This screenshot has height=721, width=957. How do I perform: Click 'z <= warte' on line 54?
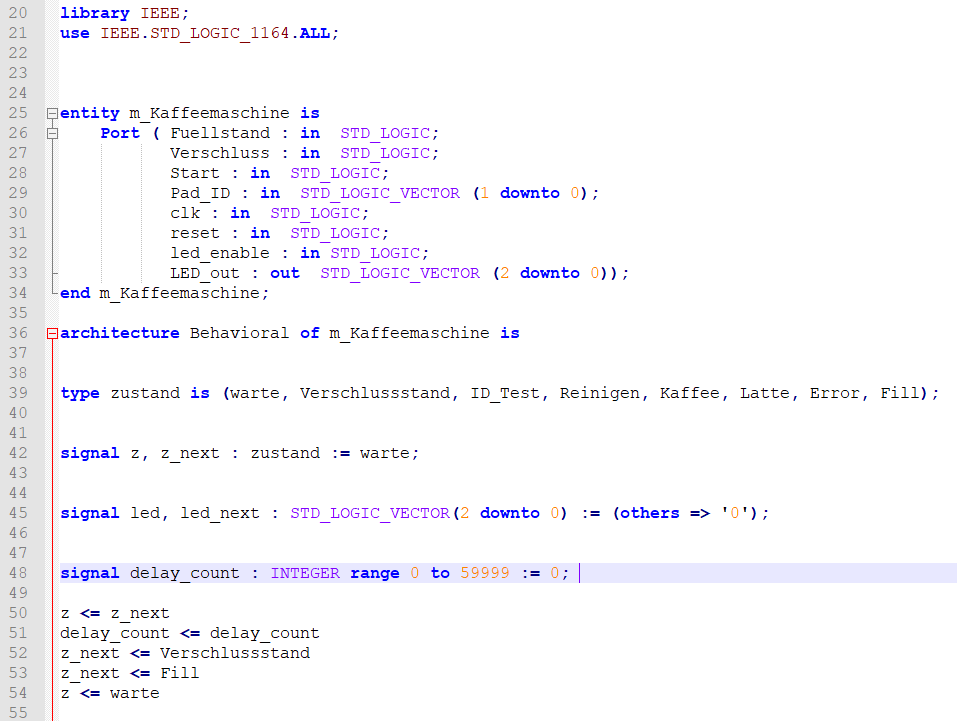(110, 694)
